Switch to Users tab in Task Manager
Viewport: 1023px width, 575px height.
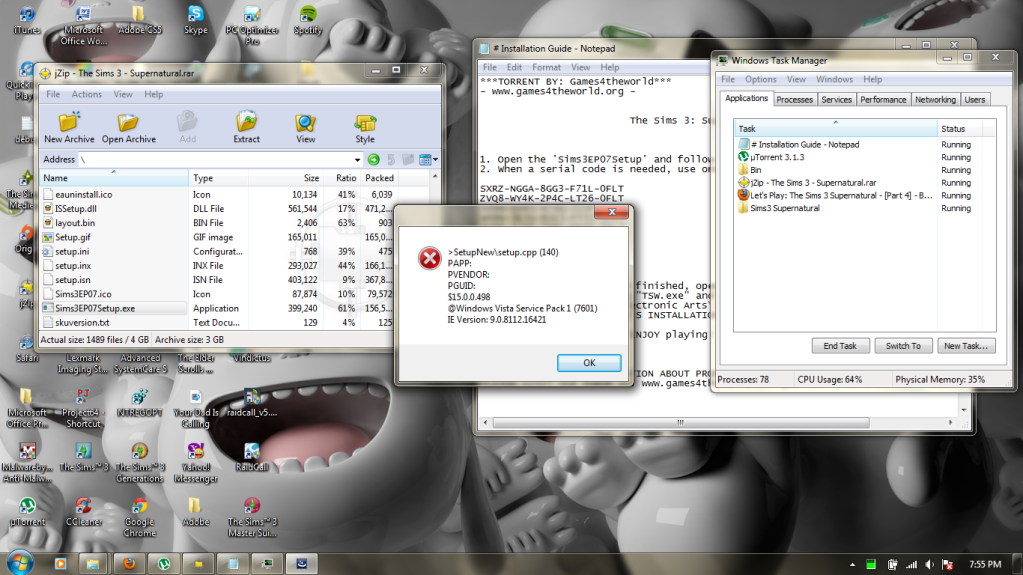coord(975,99)
